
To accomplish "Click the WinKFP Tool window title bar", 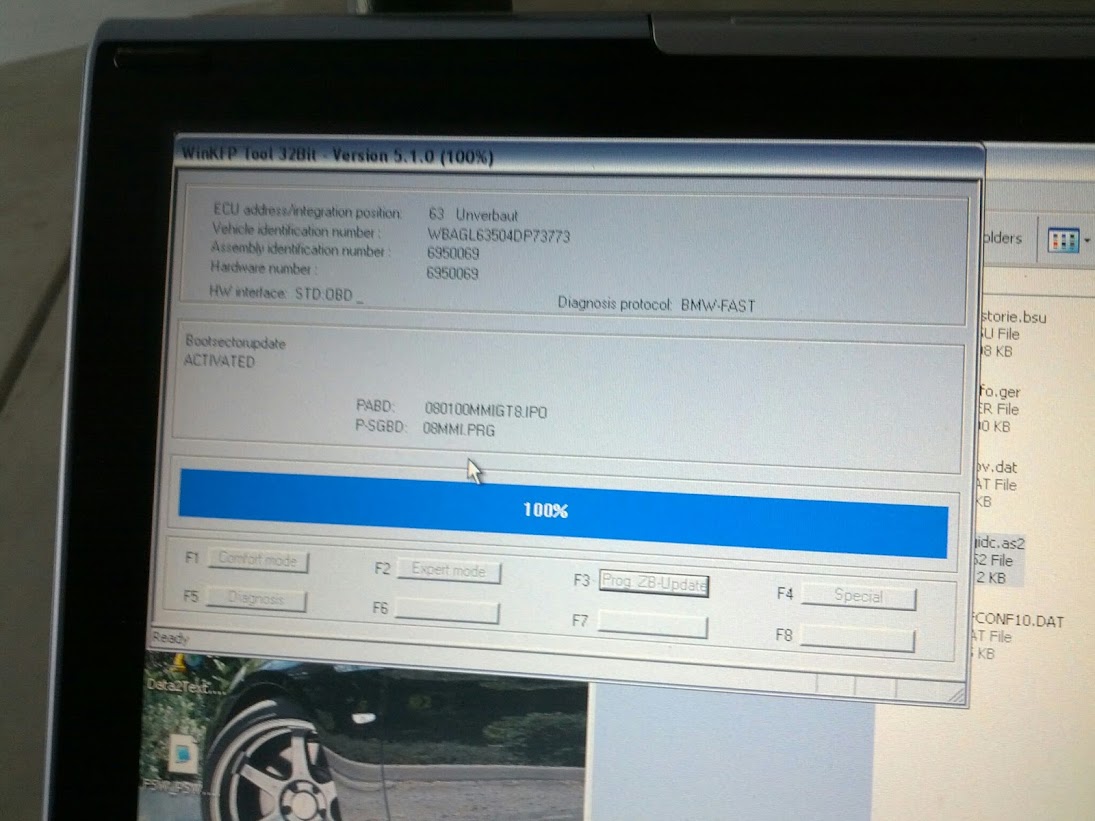I will tap(578, 158).
